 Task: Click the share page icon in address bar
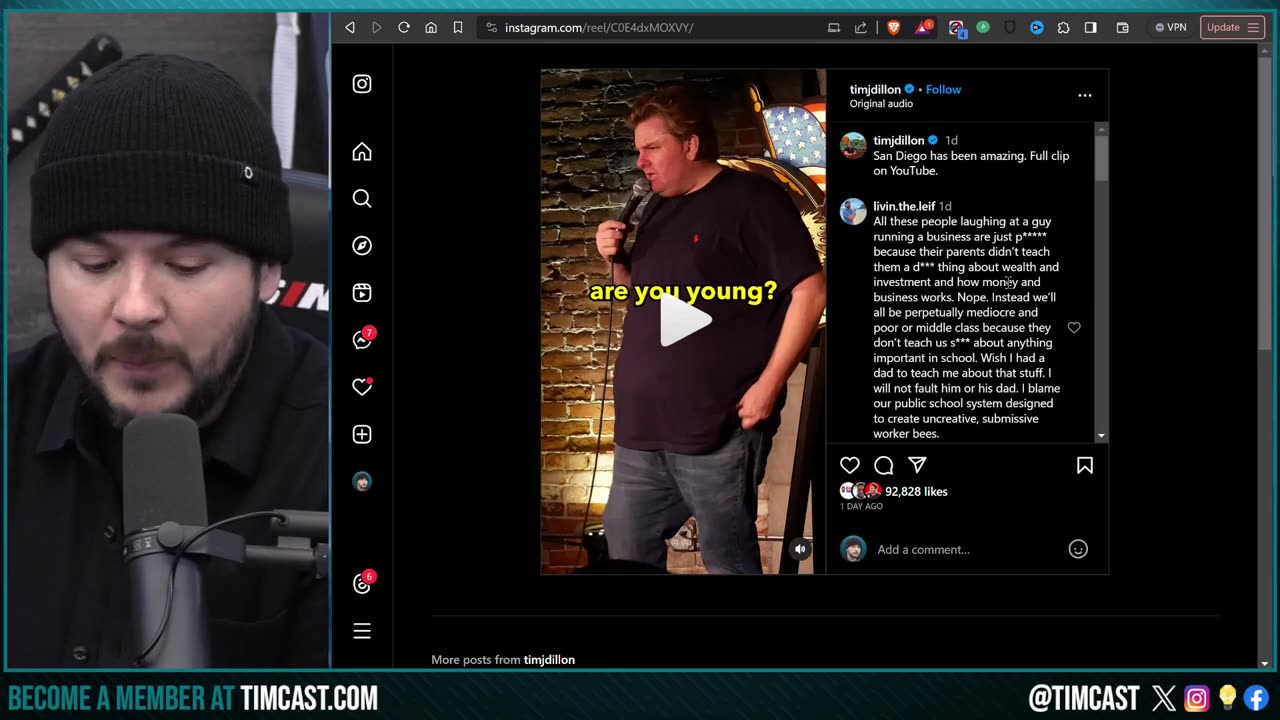pos(861,28)
